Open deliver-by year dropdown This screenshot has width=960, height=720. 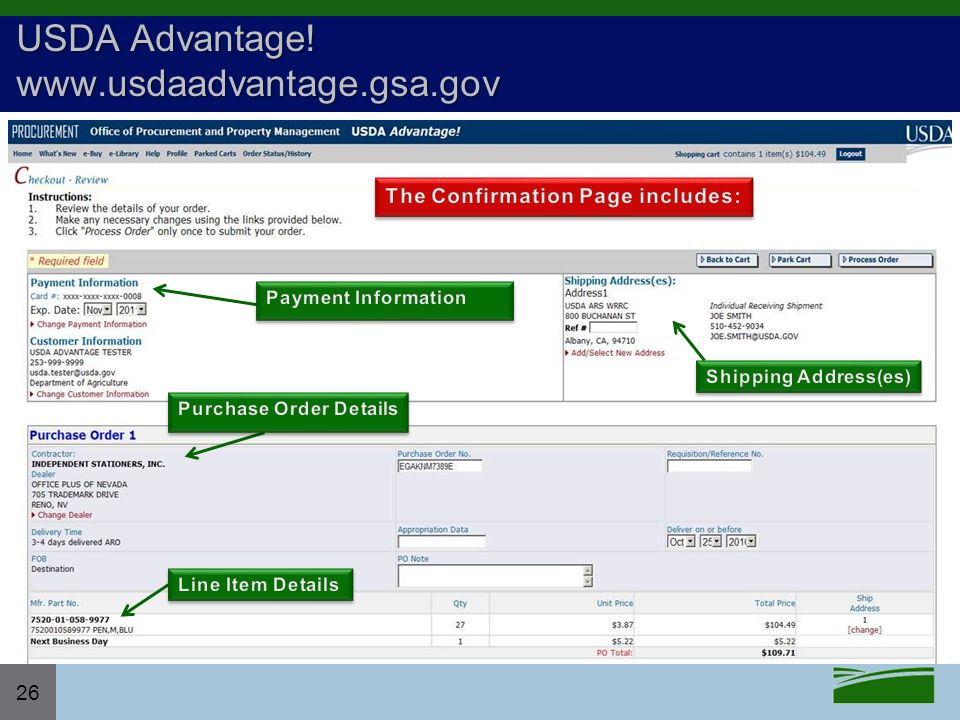coord(741,542)
